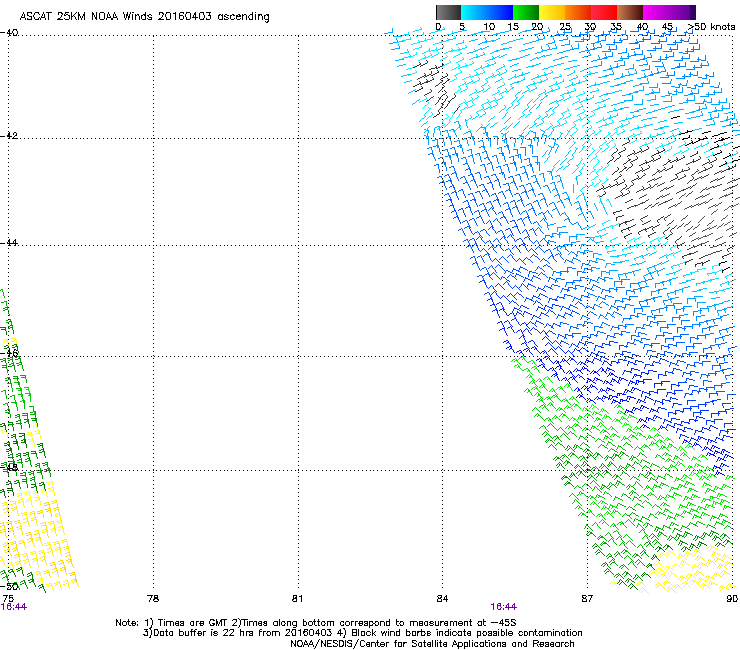The image size is (740, 650).
Task: Click the '>50 knots' legend label
Action: pyautogui.click(x=711, y=27)
